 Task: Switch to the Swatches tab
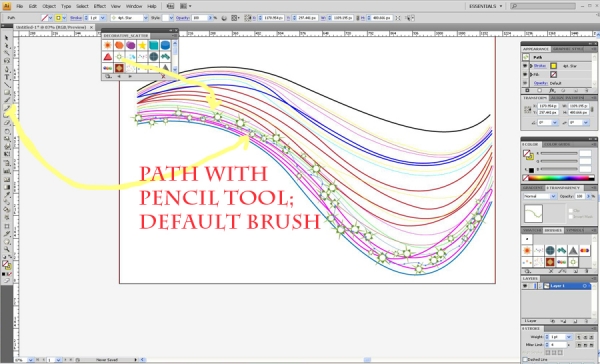pyautogui.click(x=532, y=230)
